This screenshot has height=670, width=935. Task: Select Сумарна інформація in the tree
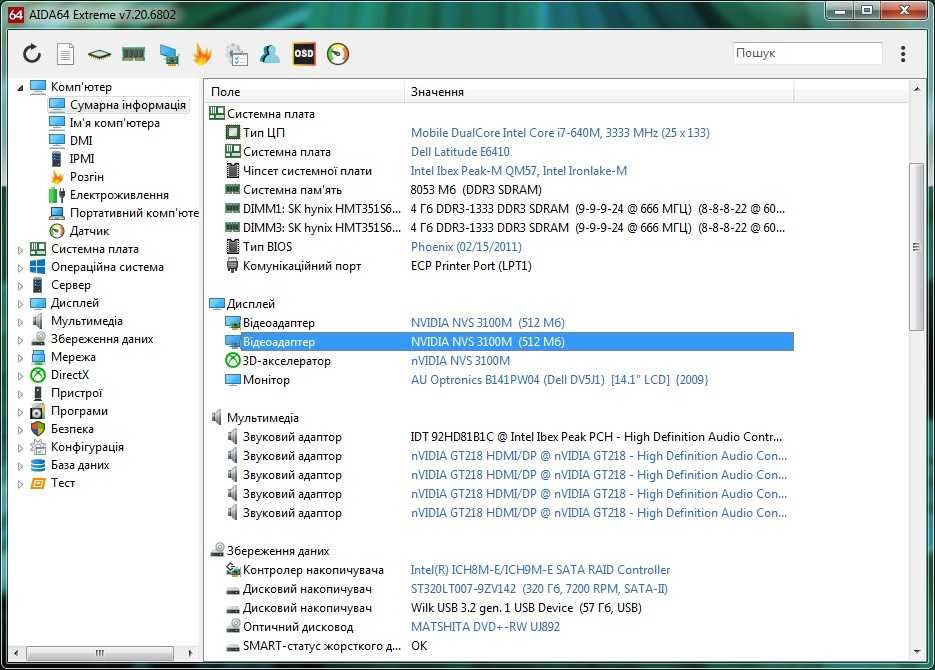[128, 105]
